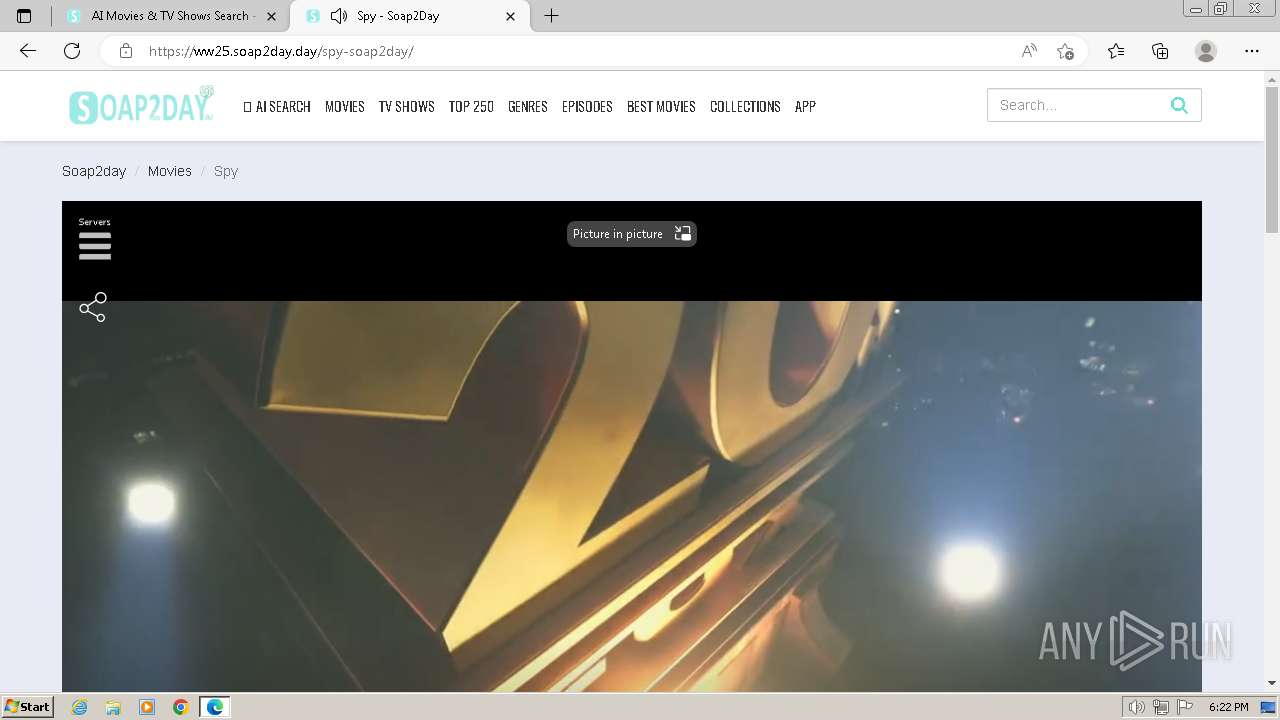The image size is (1280, 720).
Task: Click Movies breadcrumb link
Action: click(x=170, y=171)
